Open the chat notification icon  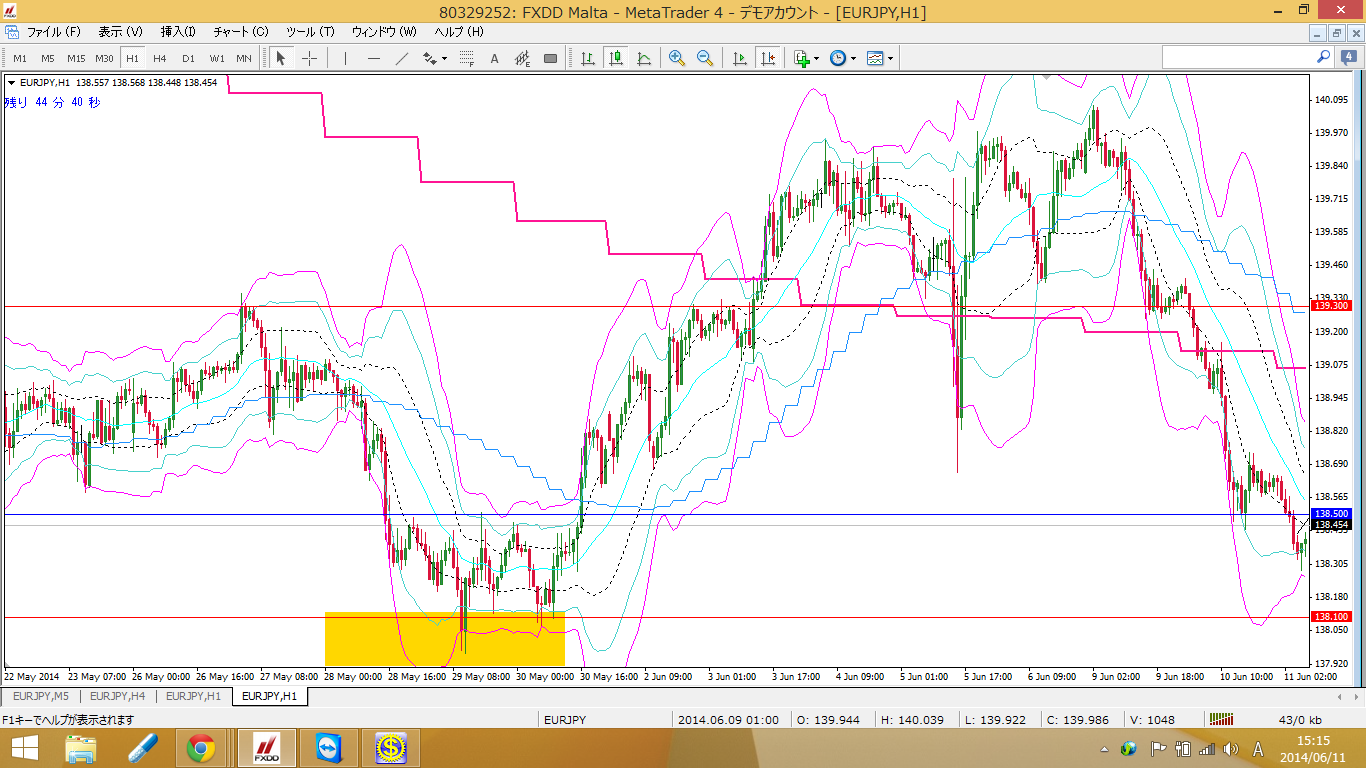1347,57
